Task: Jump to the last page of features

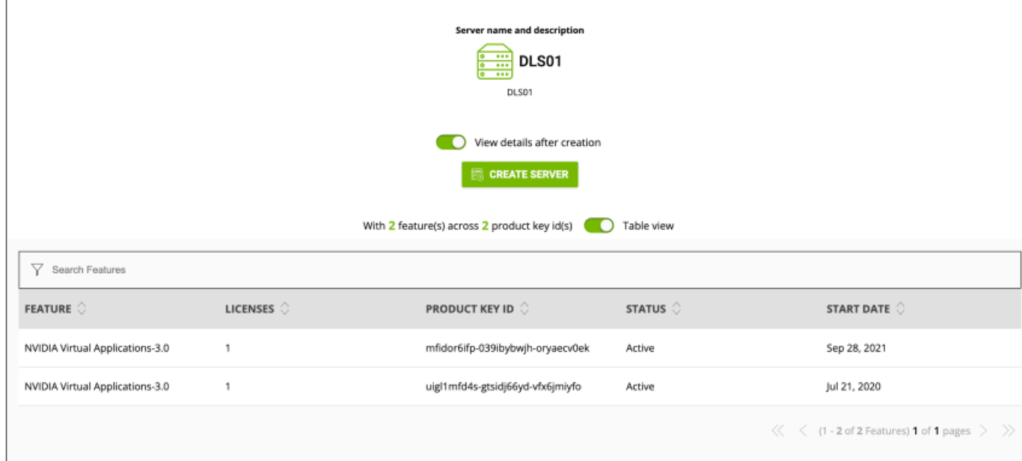Action: (1008, 430)
